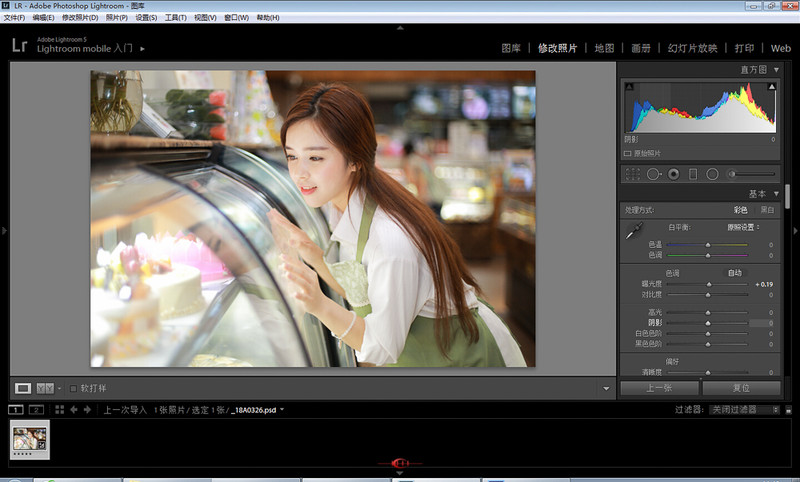Screen dimensions: 800x482
Task: Go forward with the right arrow icon
Action: (x=87, y=410)
